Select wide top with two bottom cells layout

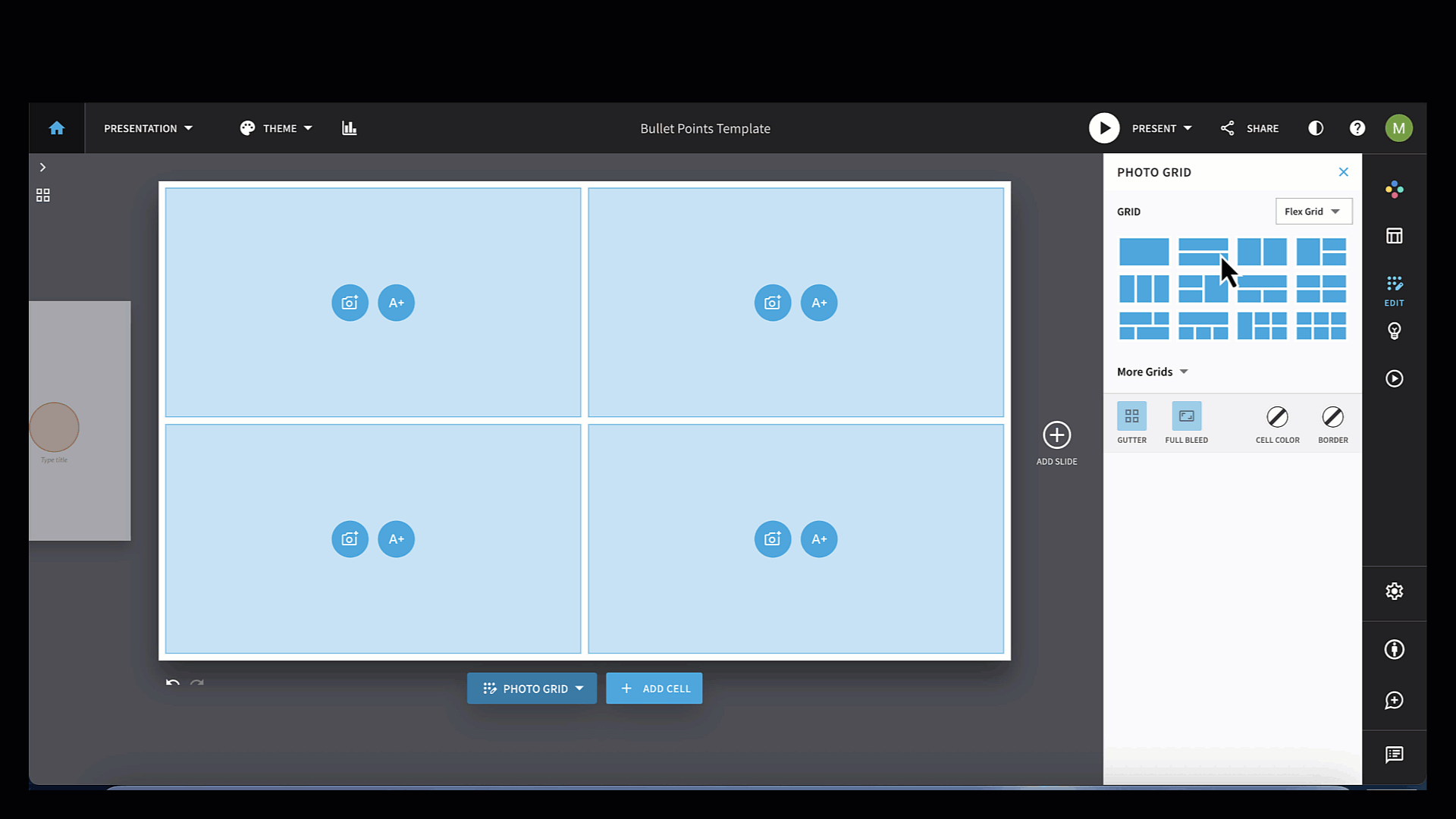pos(1263,289)
